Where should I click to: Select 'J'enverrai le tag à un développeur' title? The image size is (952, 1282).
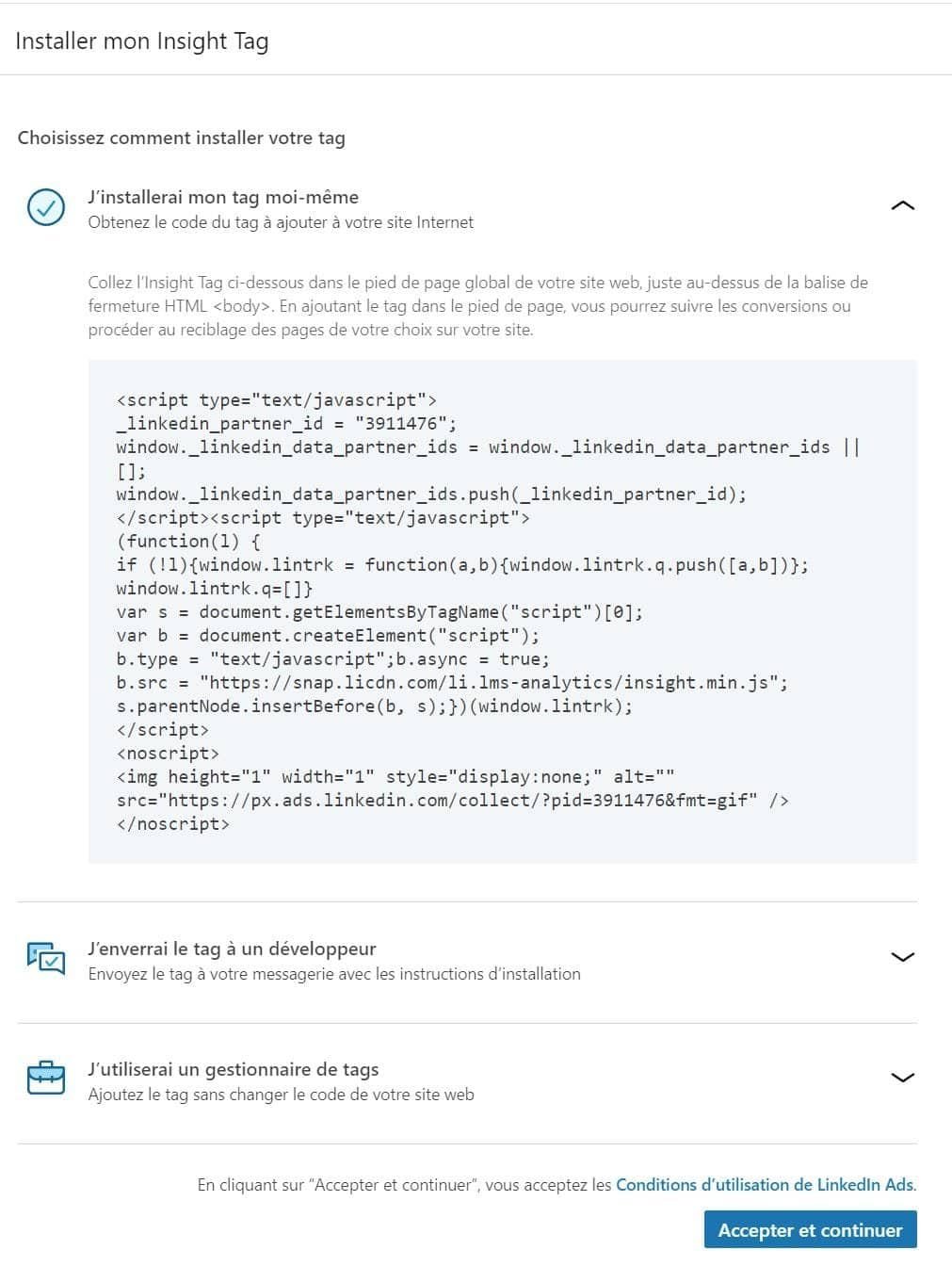point(232,949)
